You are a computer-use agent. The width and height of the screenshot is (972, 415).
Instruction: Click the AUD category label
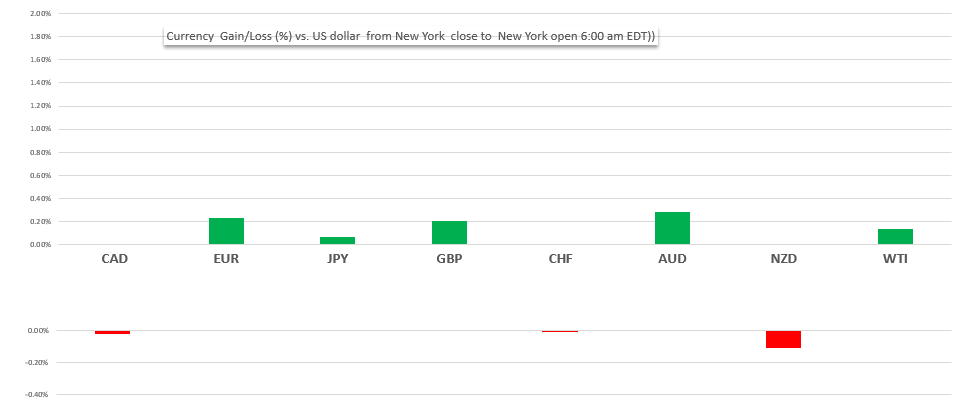672,259
